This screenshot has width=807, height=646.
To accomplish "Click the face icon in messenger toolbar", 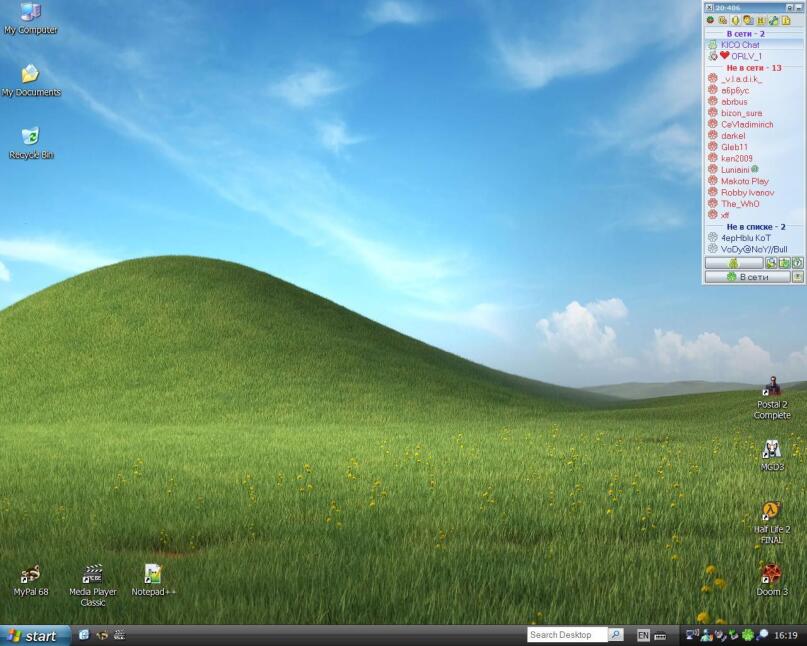I will point(748,20).
